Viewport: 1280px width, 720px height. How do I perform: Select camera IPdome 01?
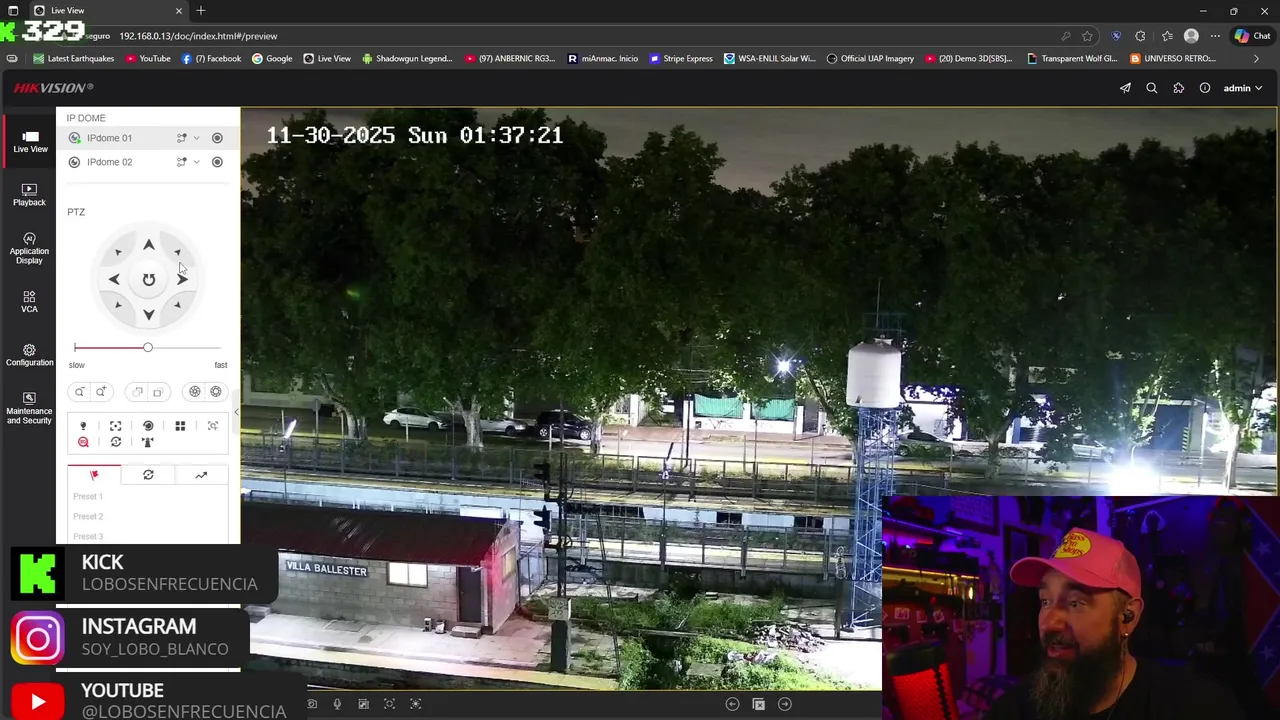point(109,138)
